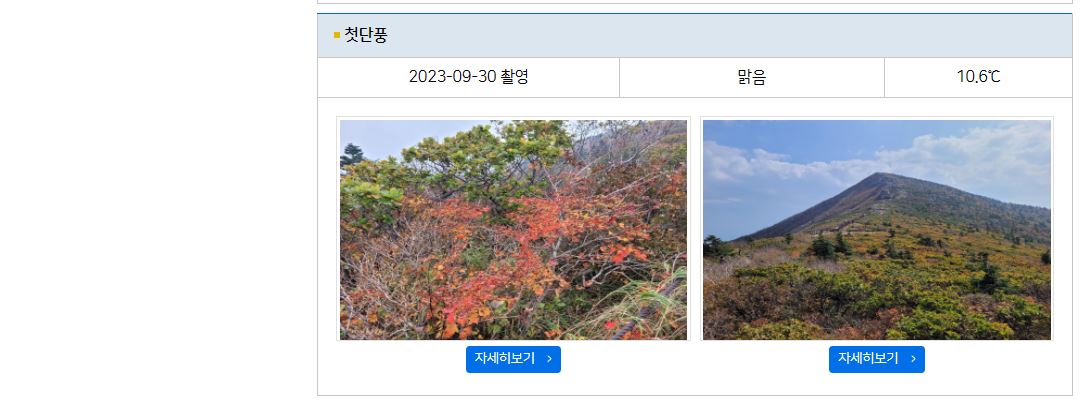Click the chevron arrow in the left 자세히보기 button
Screen dimensions: 1080x400
[x=549, y=359]
